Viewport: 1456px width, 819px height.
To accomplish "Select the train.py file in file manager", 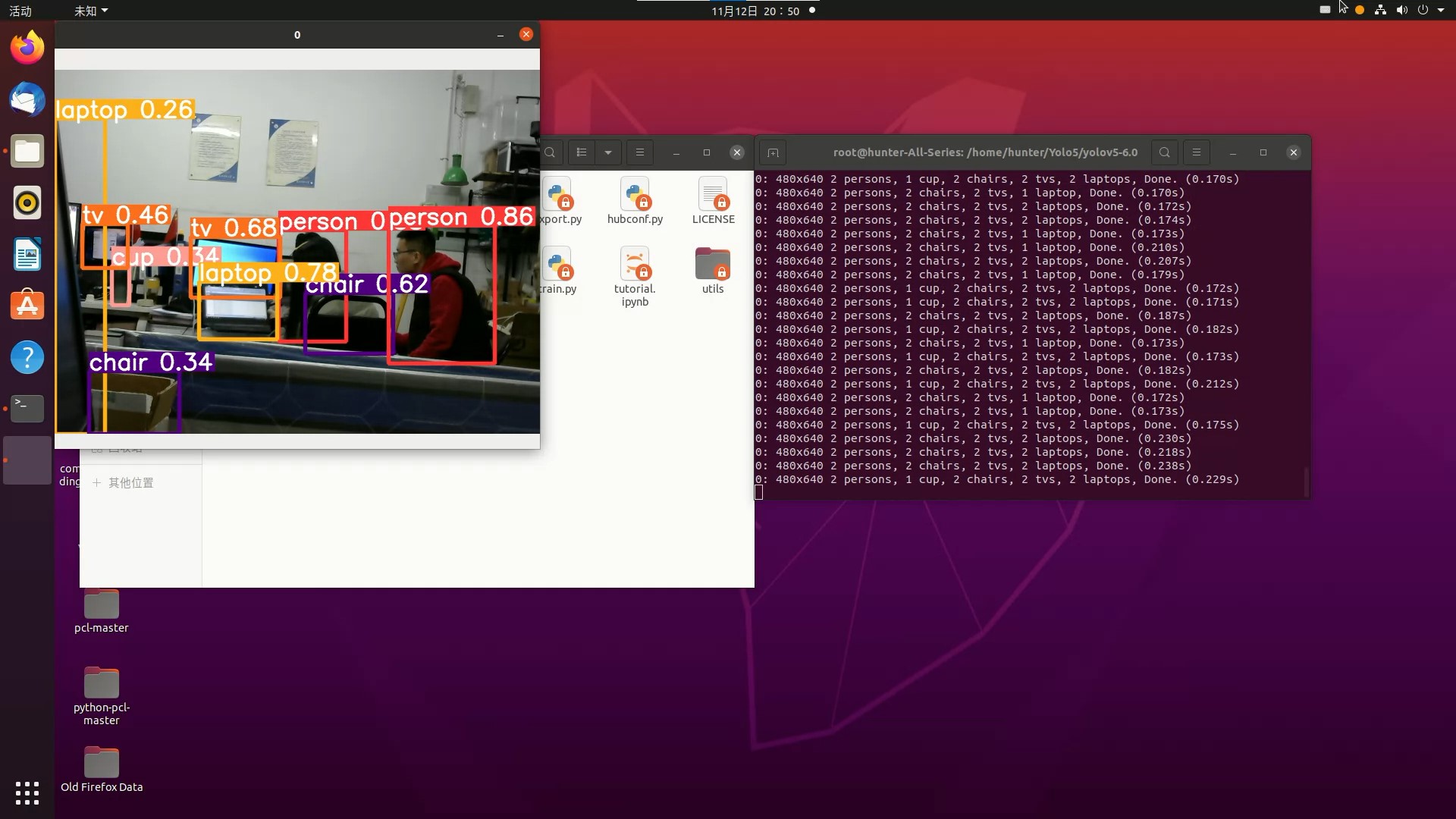I will (559, 271).
